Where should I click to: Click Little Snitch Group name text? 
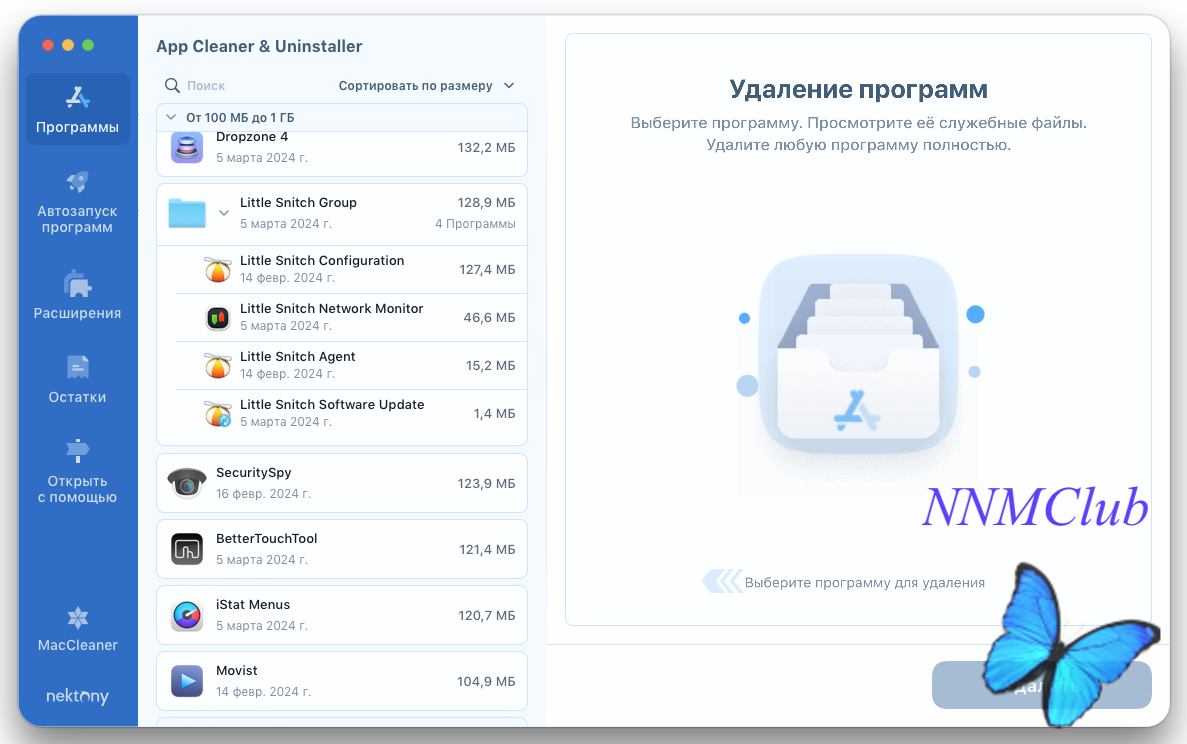click(298, 202)
